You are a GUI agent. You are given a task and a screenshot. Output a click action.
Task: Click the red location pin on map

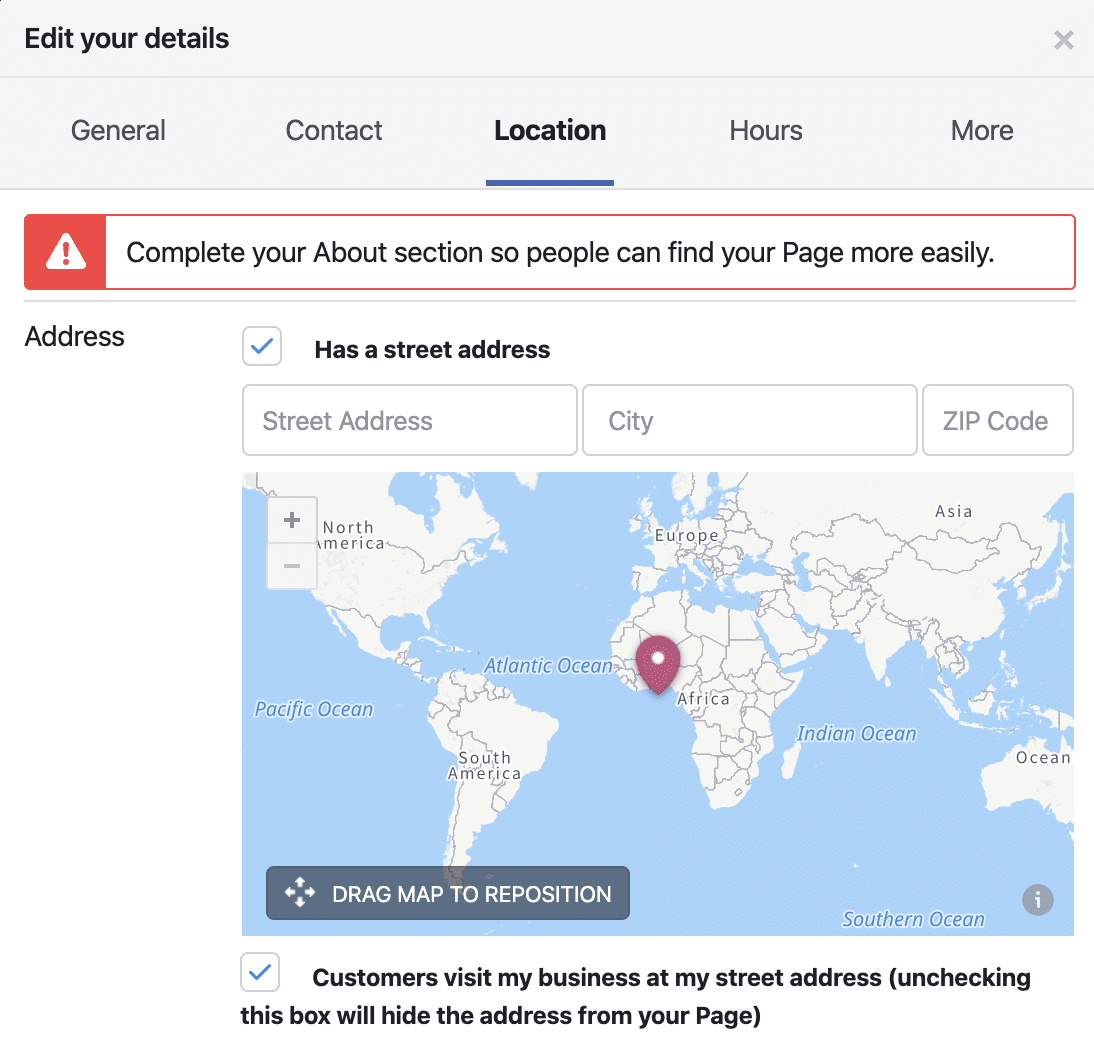tap(659, 663)
